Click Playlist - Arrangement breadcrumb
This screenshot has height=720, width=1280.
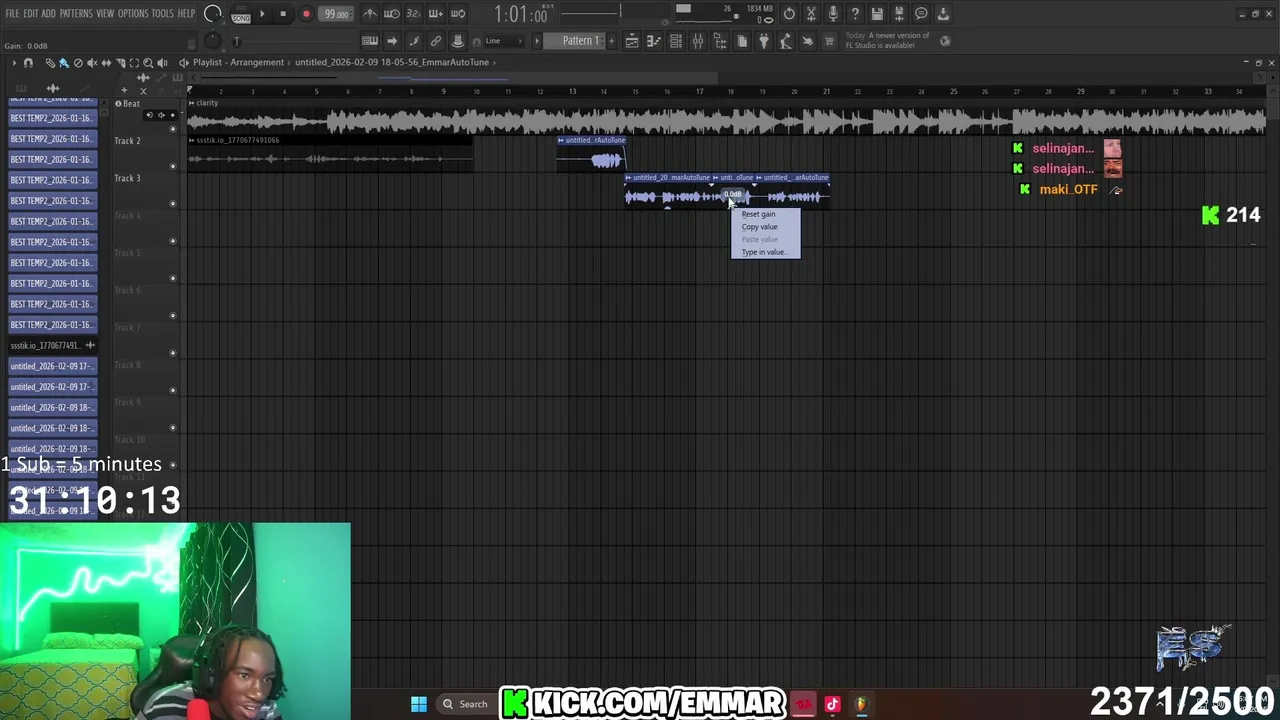(238, 62)
